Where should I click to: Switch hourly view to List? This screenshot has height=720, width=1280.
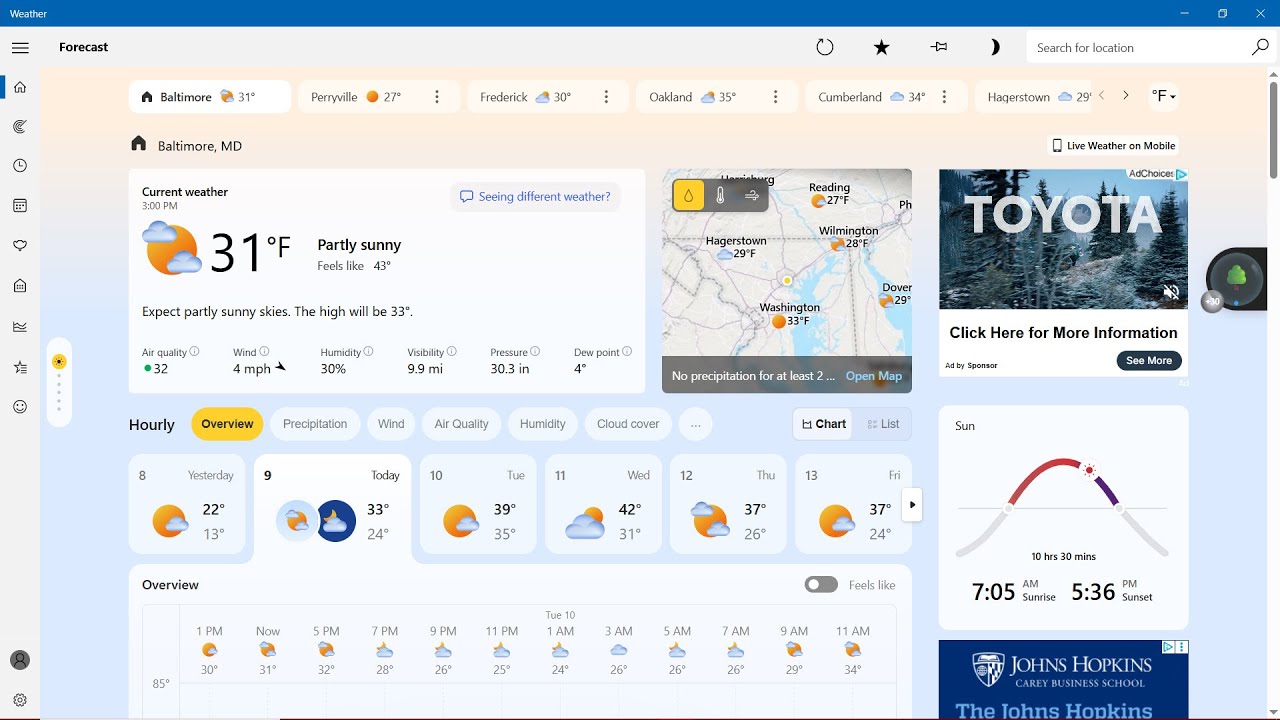(883, 424)
